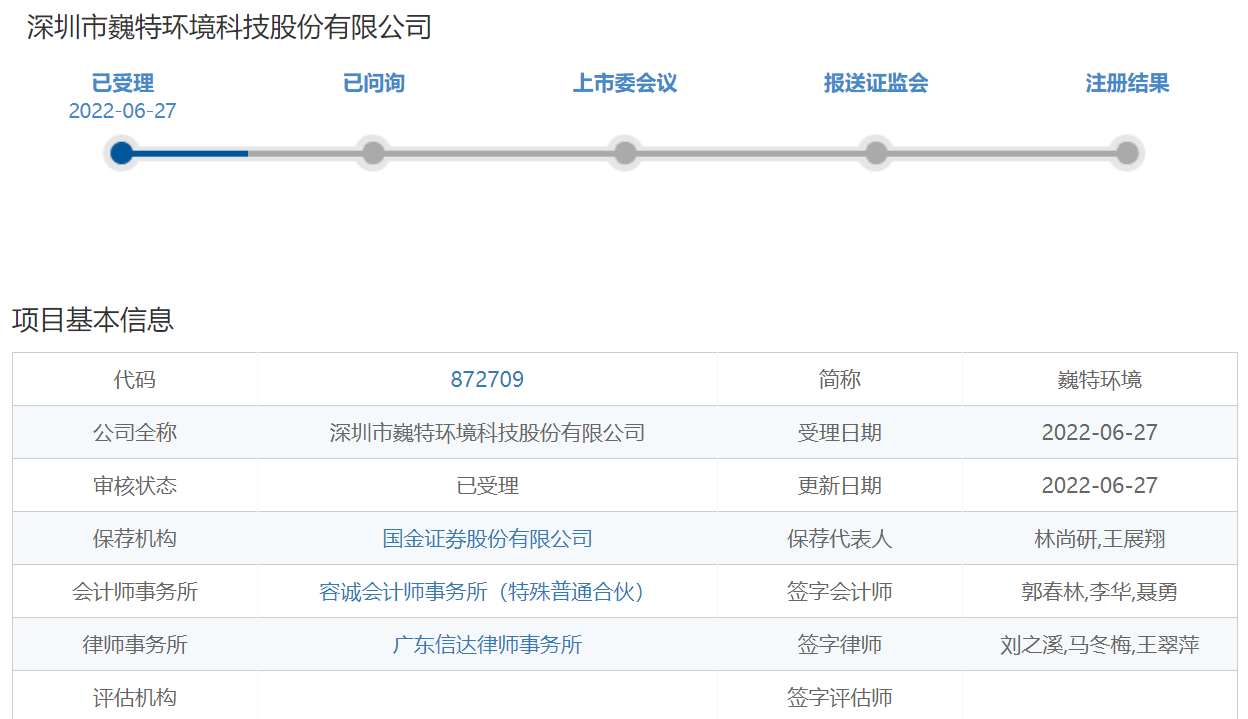Open the stock code link 872709

(x=487, y=380)
